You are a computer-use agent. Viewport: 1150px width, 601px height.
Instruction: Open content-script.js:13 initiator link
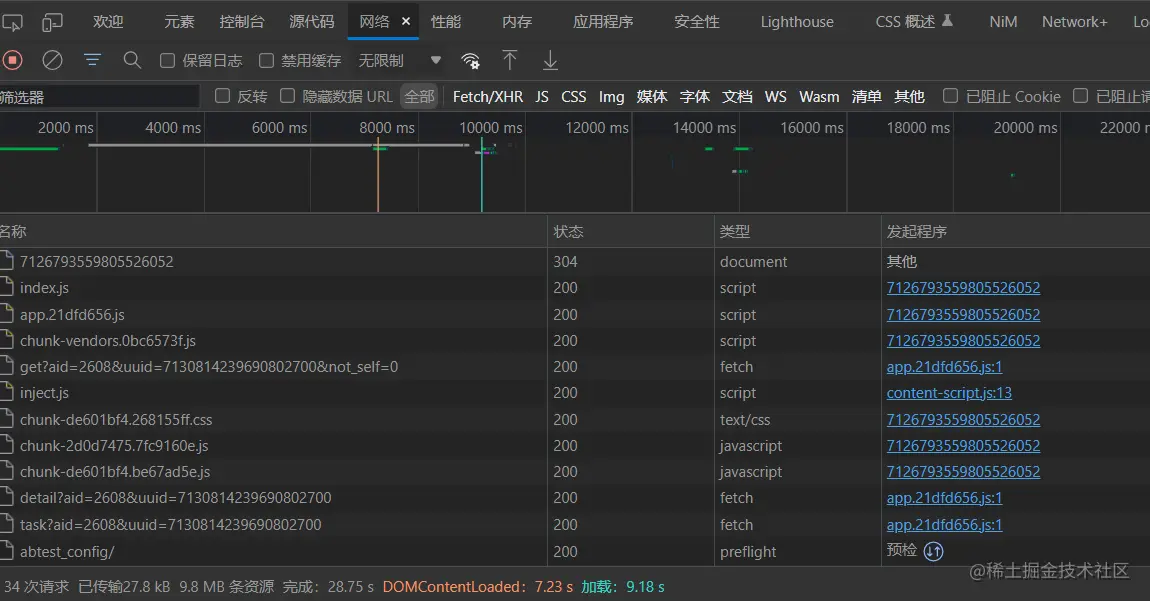(x=949, y=393)
